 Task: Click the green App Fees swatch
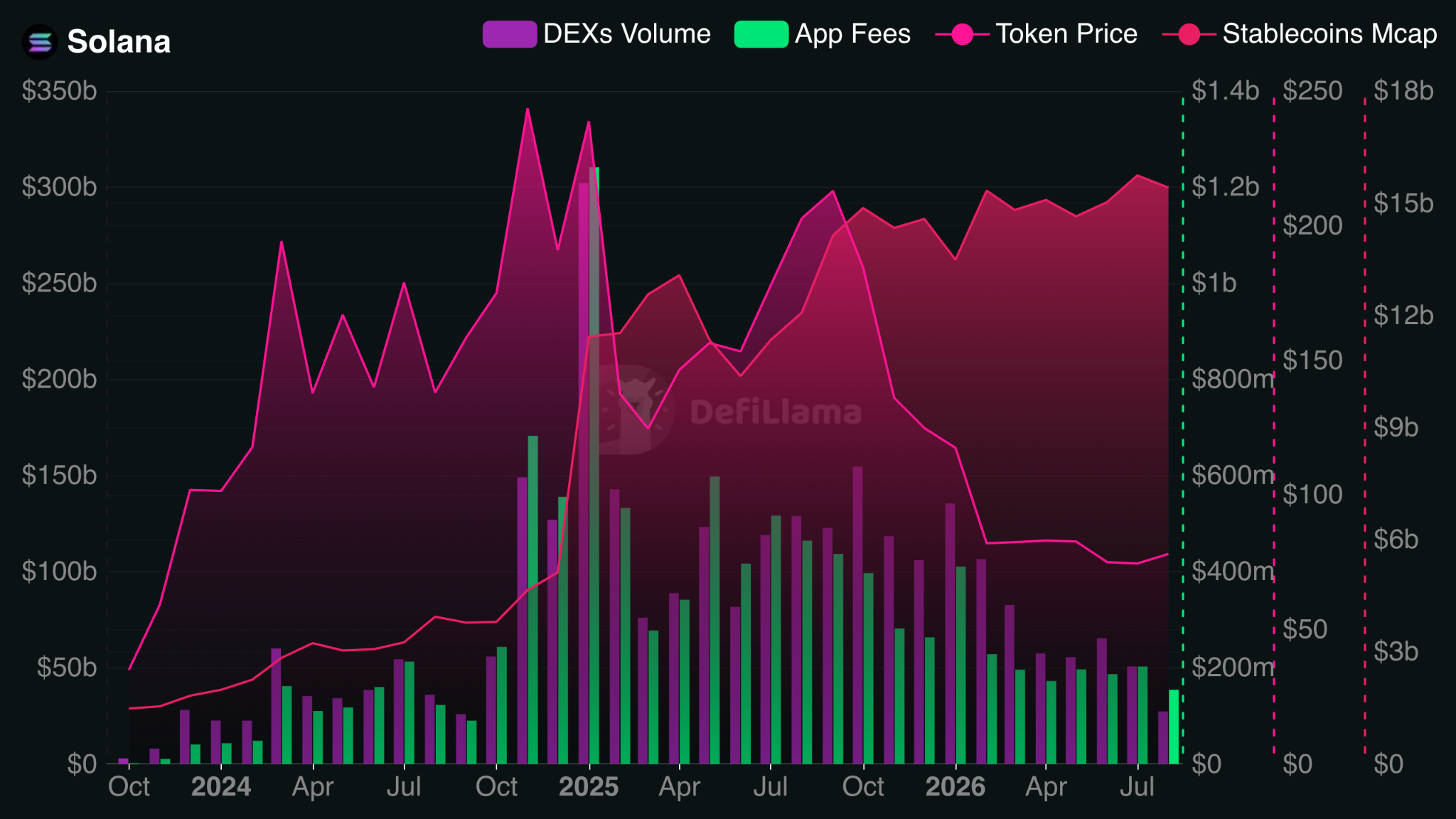tap(761, 34)
